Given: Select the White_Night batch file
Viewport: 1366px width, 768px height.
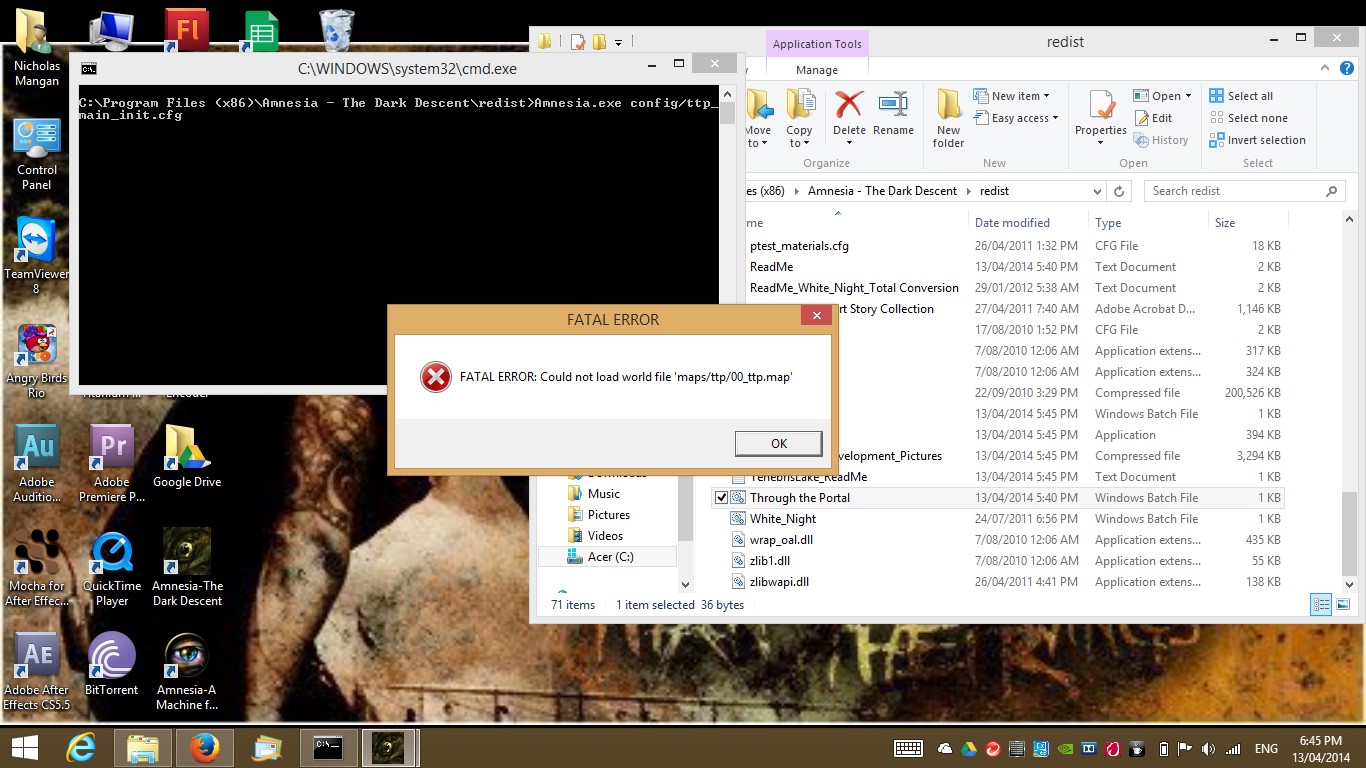Looking at the screenshot, I should pos(783,519).
